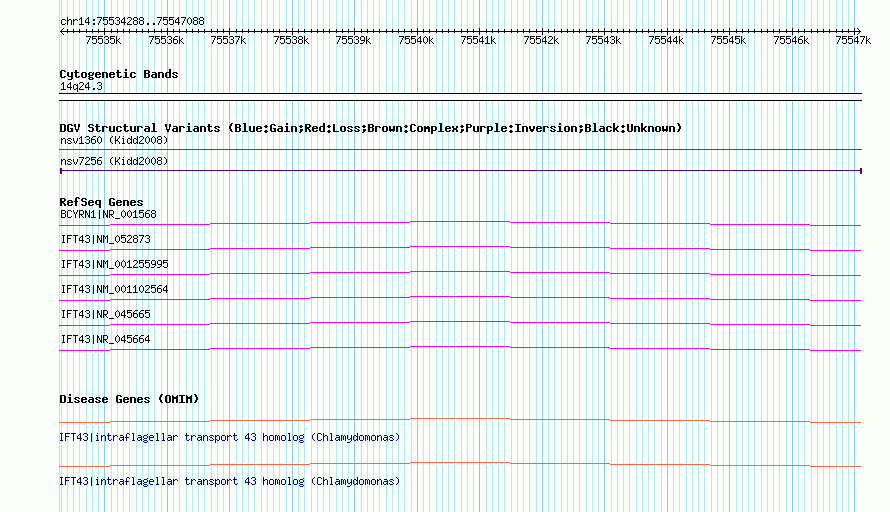The width and height of the screenshot is (890, 512).
Task: Click the purple nsv7256 inversion line
Action: click(x=460, y=170)
